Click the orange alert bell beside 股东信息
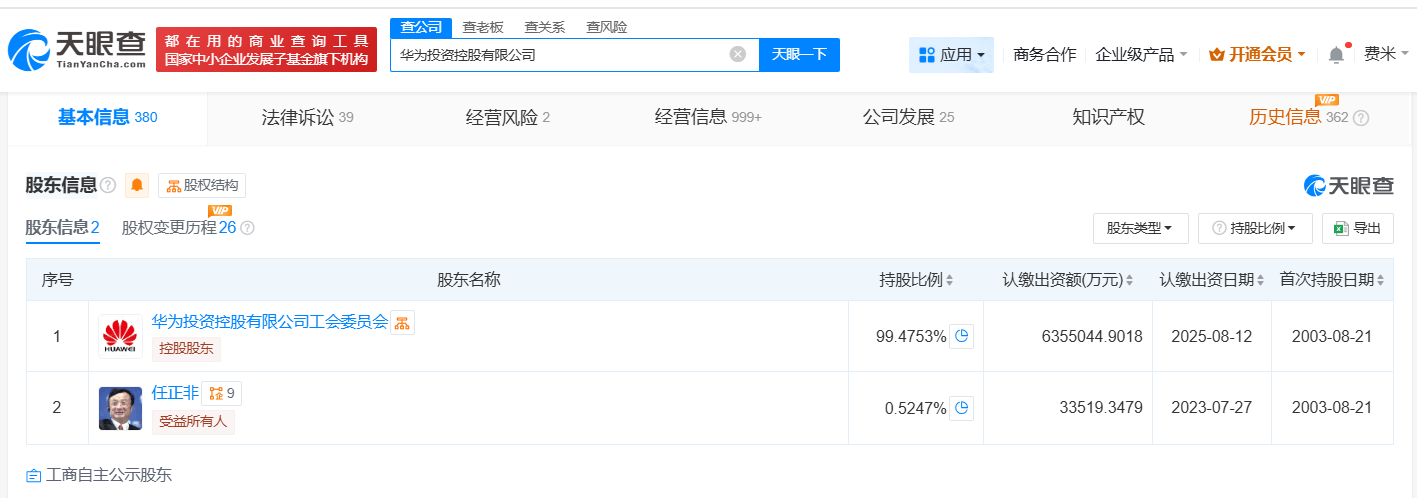 pos(137,185)
